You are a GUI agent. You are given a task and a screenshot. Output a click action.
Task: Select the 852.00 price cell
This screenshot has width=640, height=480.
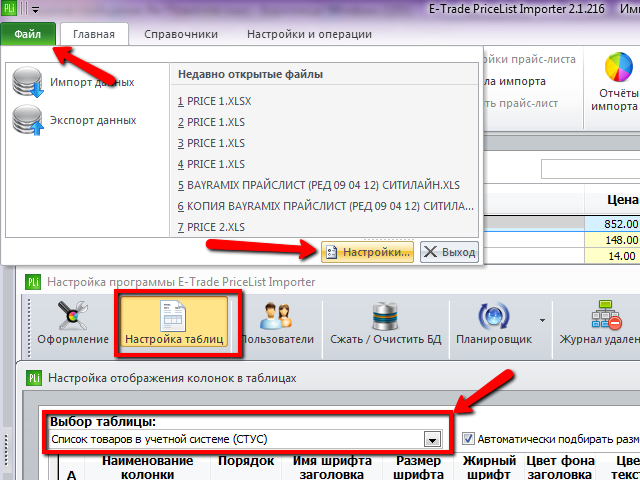pyautogui.click(x=612, y=224)
